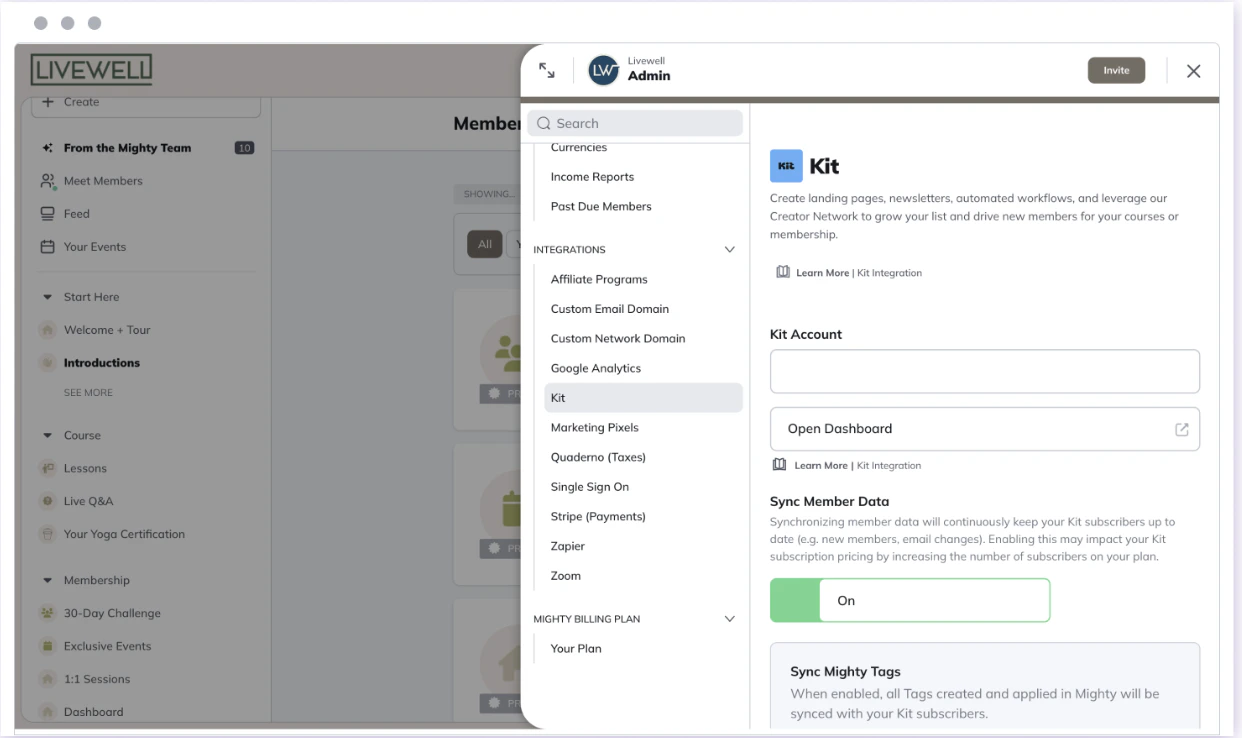Viewport: 1242px width, 738px height.
Task: Click the Meet Members people icon
Action: coord(47,181)
